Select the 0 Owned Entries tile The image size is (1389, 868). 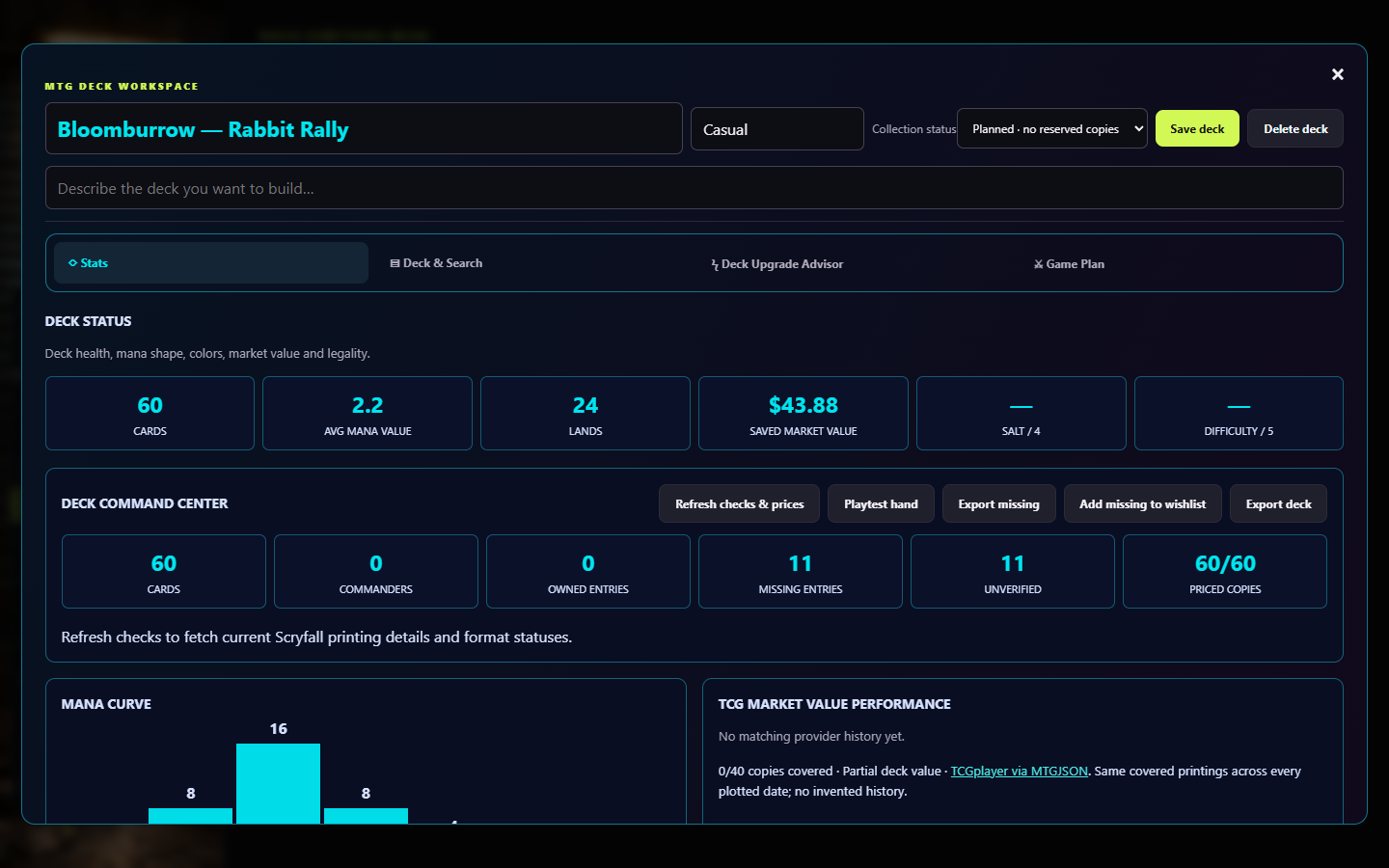pos(588,572)
